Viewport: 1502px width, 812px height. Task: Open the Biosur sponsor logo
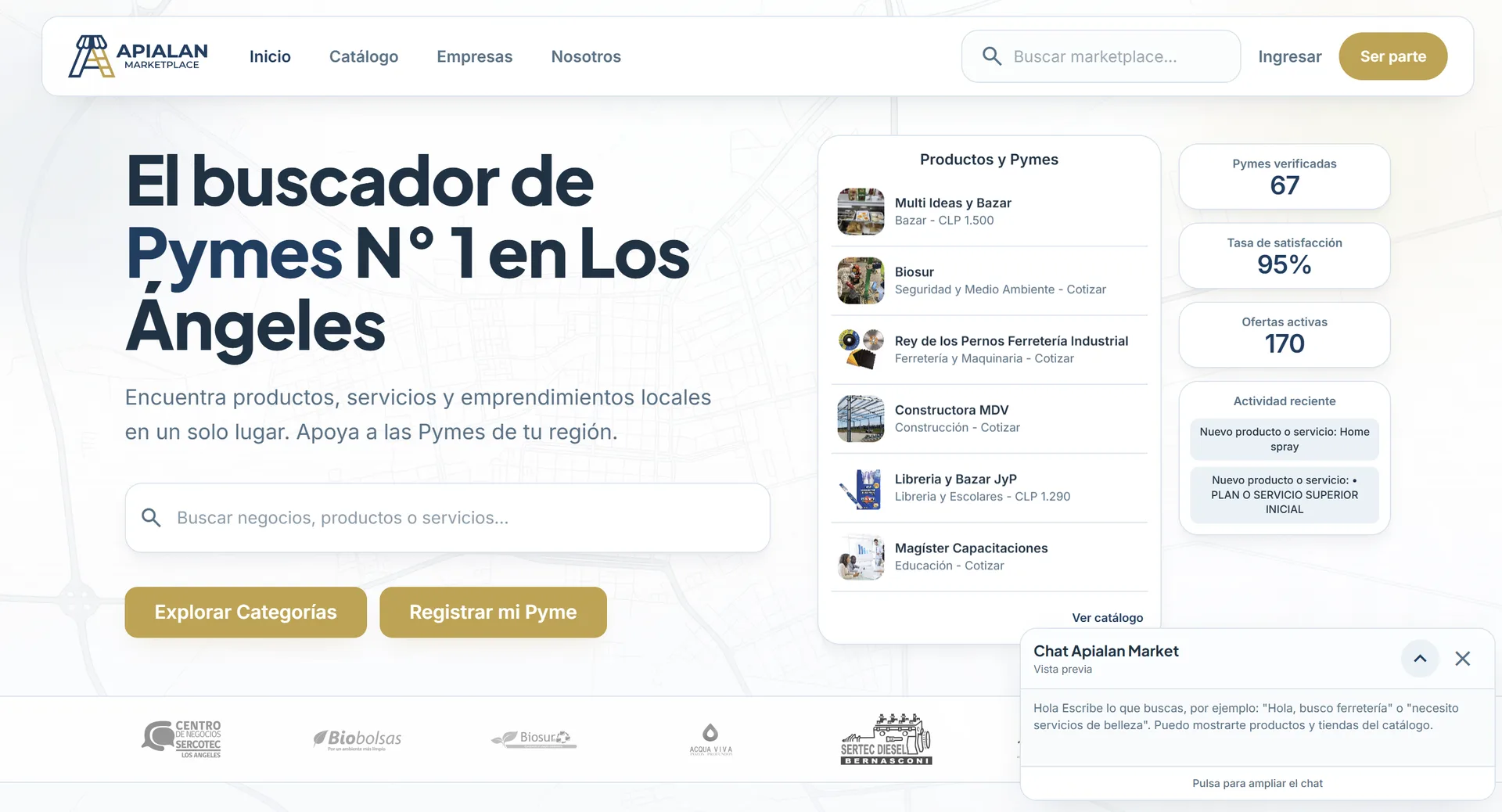[x=534, y=738]
